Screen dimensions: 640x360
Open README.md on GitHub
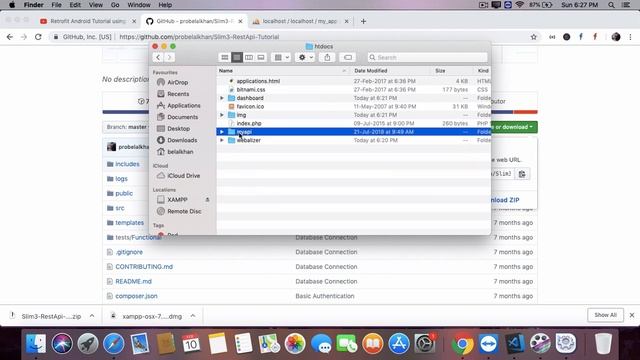point(133,281)
